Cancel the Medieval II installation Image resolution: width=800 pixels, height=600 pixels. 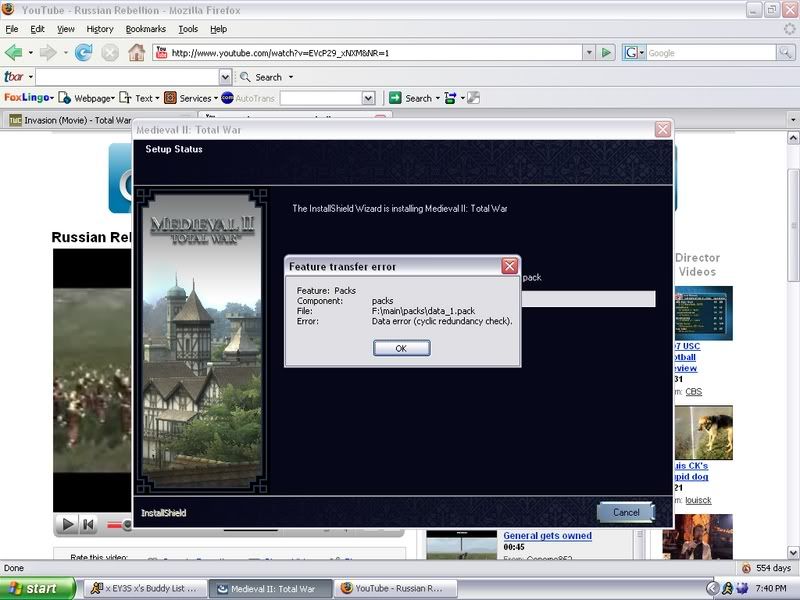pyautogui.click(x=625, y=512)
